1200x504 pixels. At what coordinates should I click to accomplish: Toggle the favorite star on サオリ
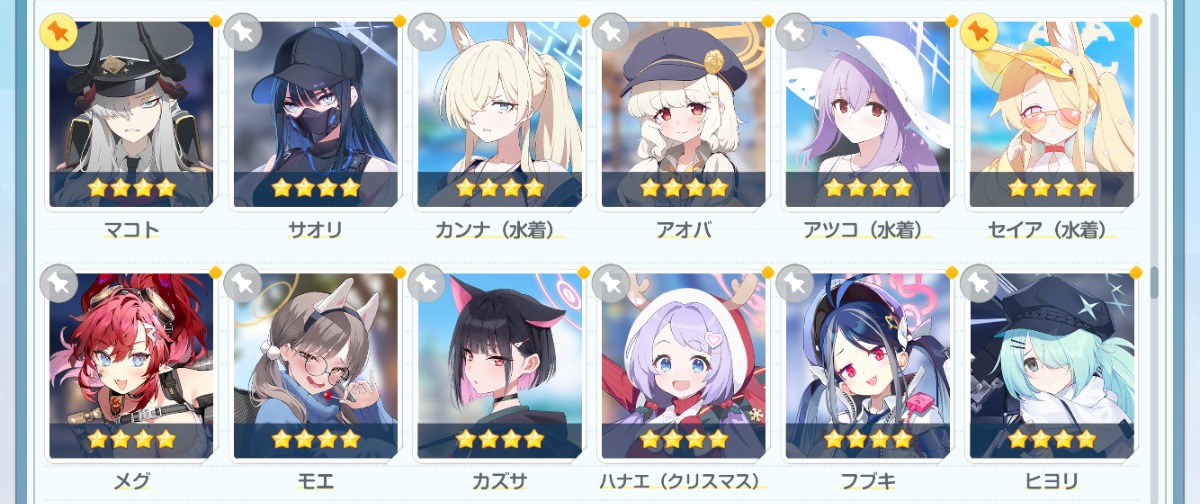click(x=243, y=32)
